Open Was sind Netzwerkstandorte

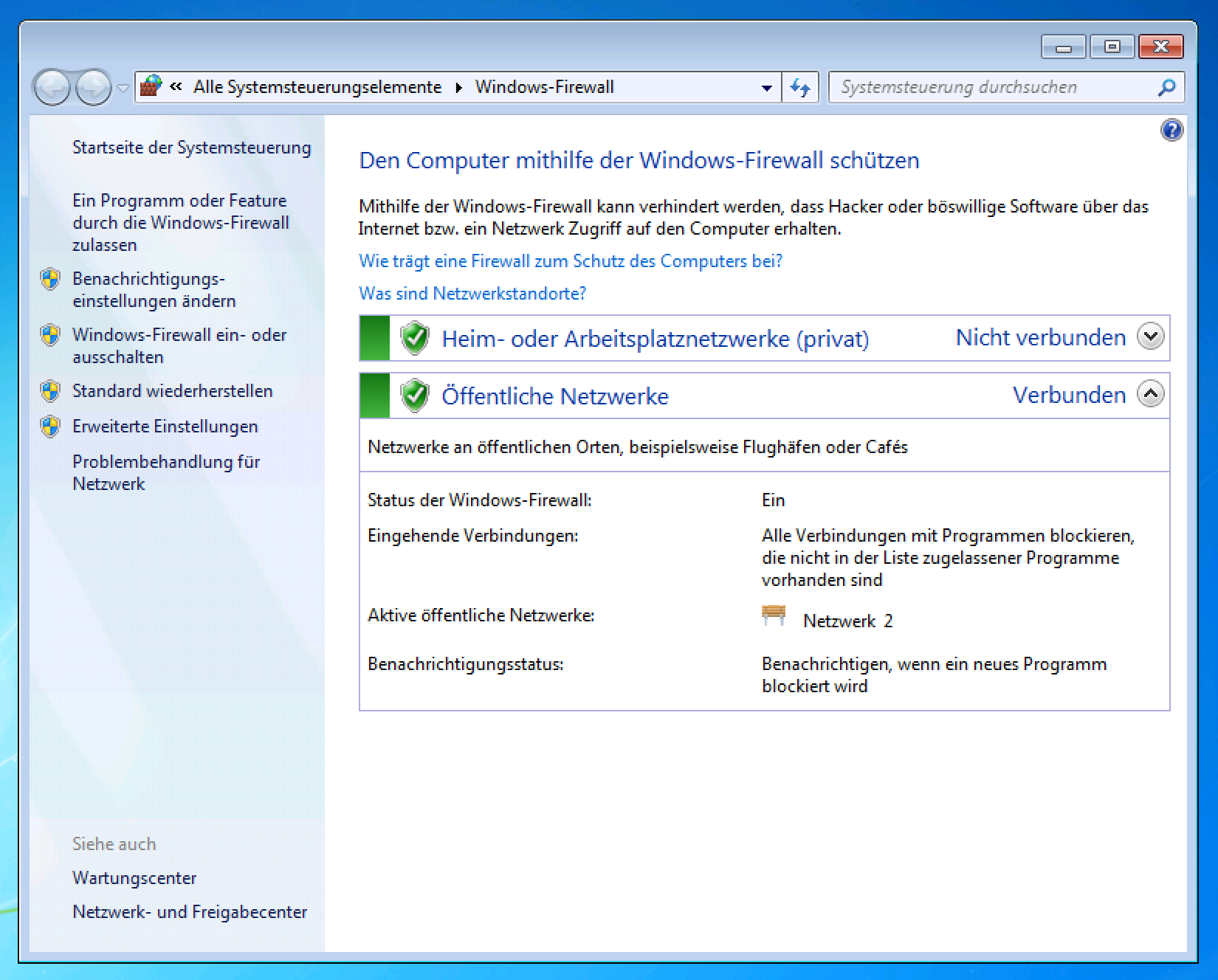(x=472, y=293)
